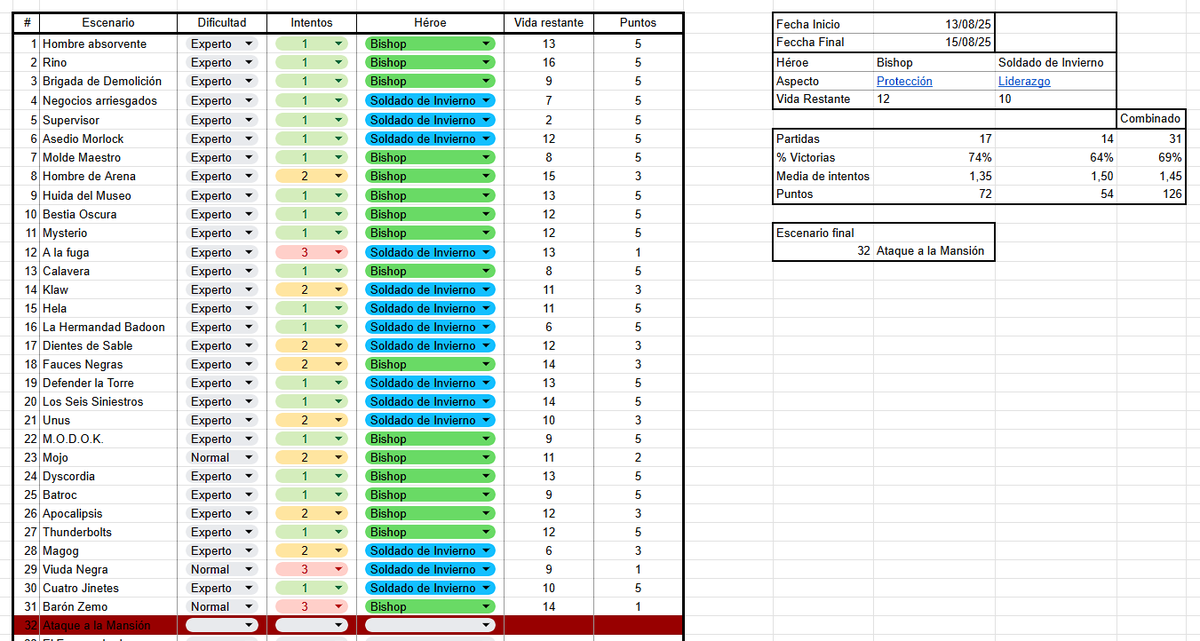Select the Supervisor scenario cell

[x=109, y=120]
